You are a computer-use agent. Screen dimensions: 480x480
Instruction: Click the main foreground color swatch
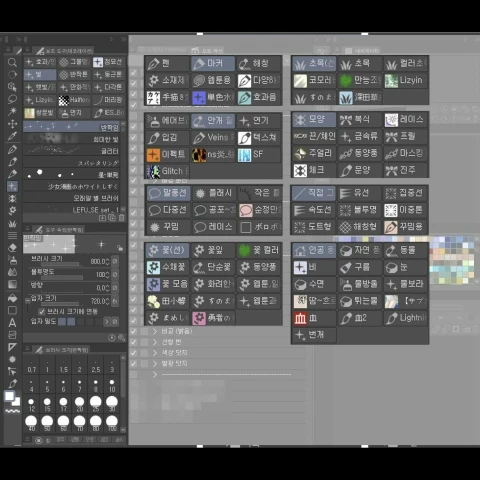9,396
